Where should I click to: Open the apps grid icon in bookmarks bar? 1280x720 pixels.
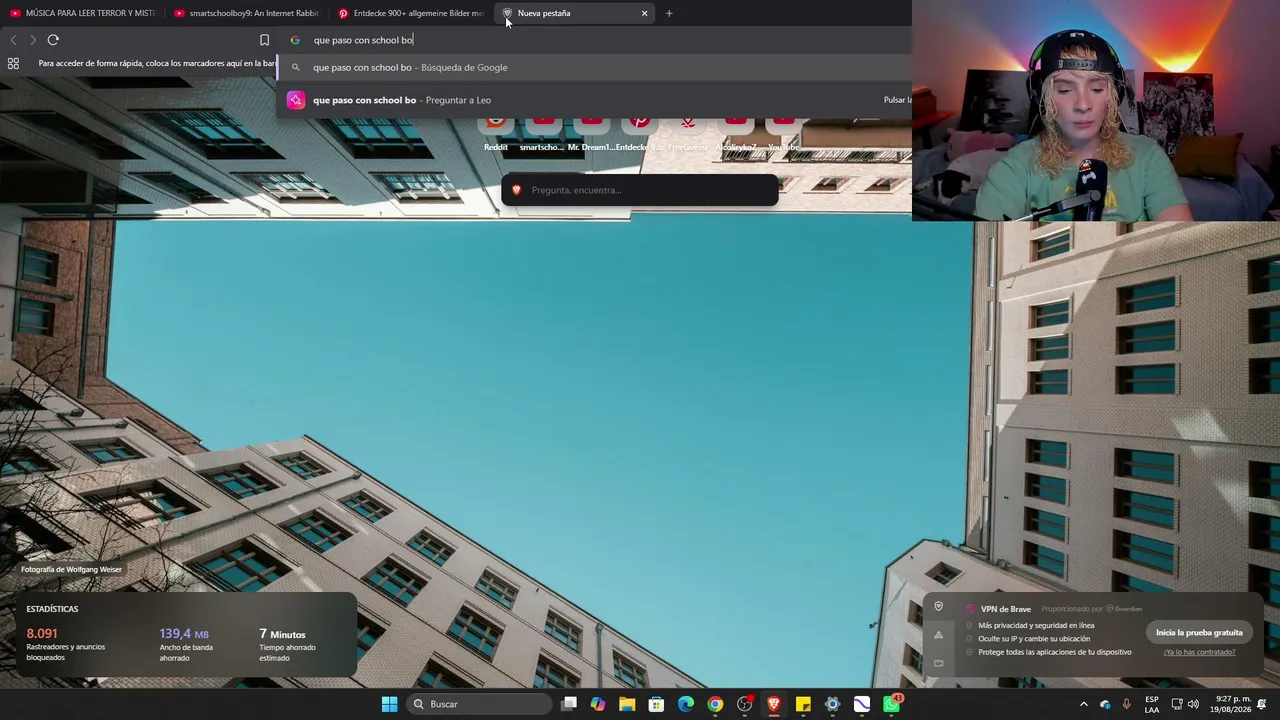point(13,63)
